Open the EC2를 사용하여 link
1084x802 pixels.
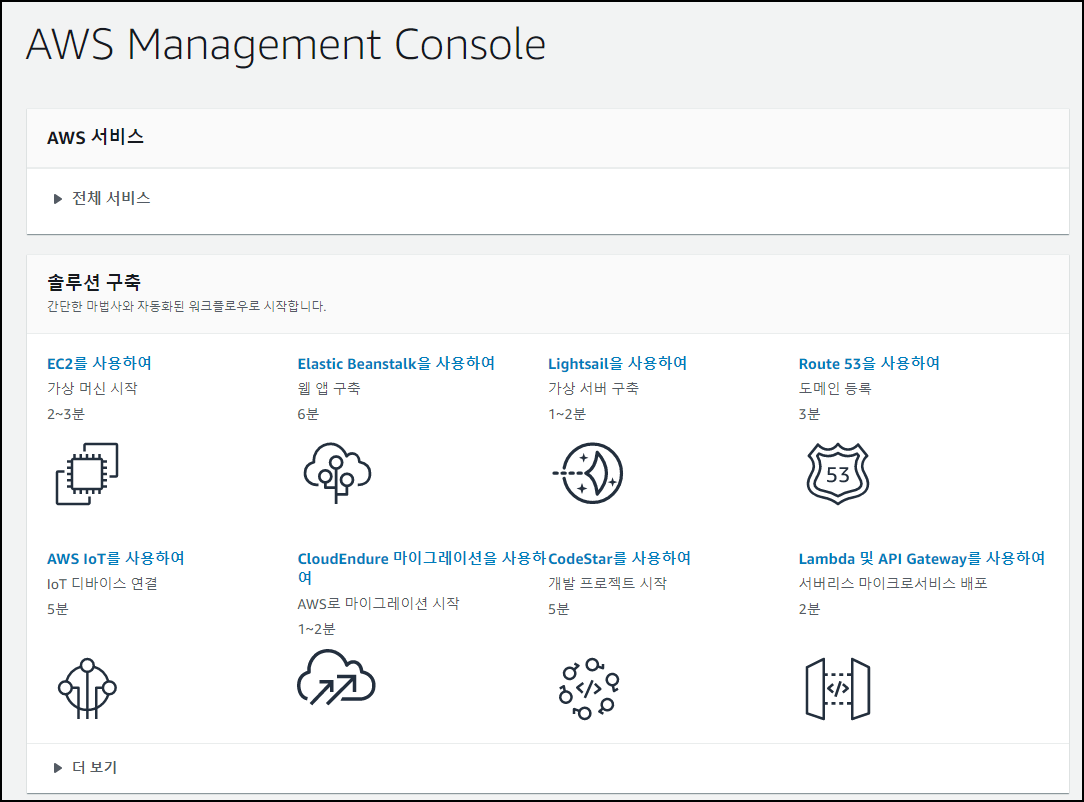pos(97,363)
